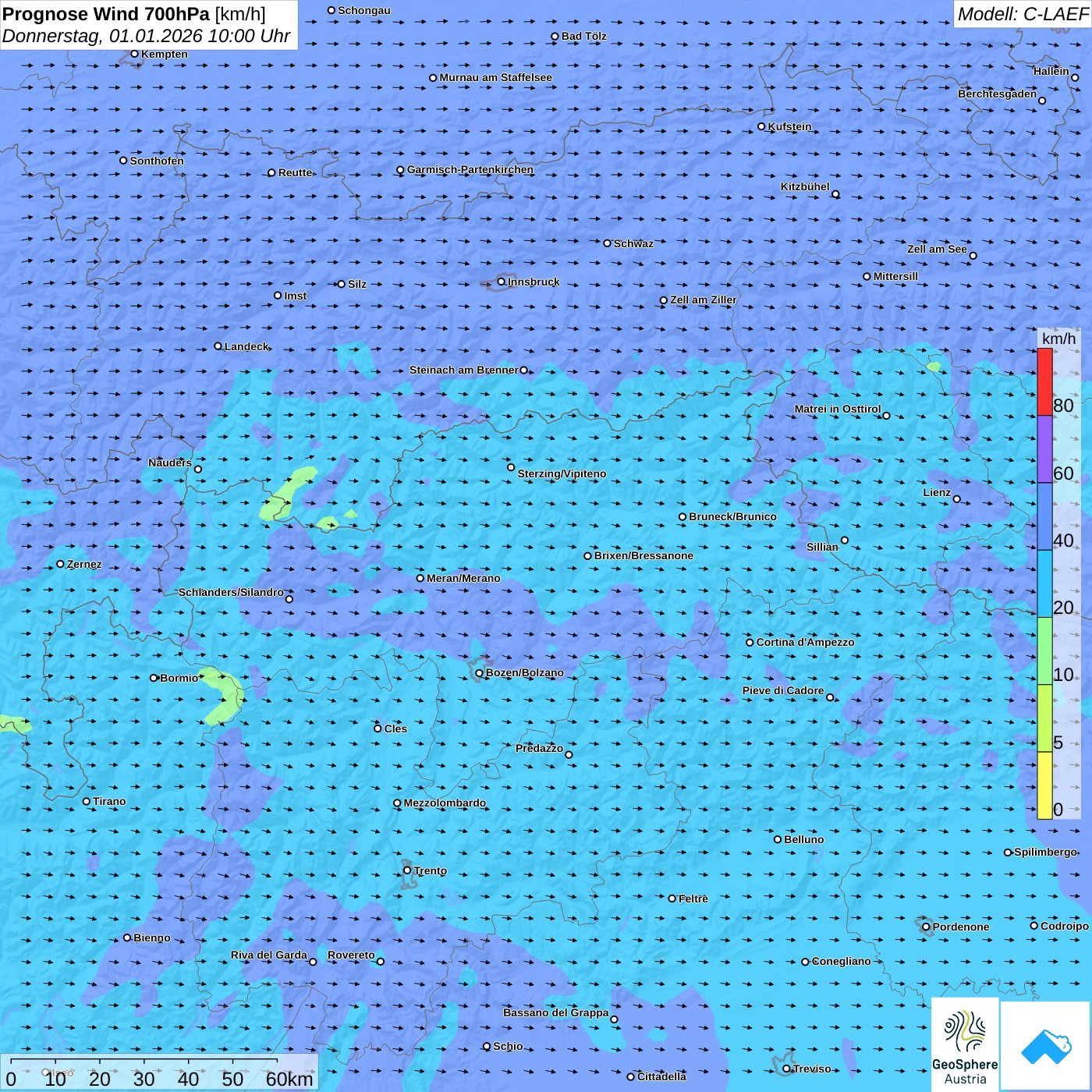
Task: Click the 'Sillian' label
Action: click(x=822, y=547)
